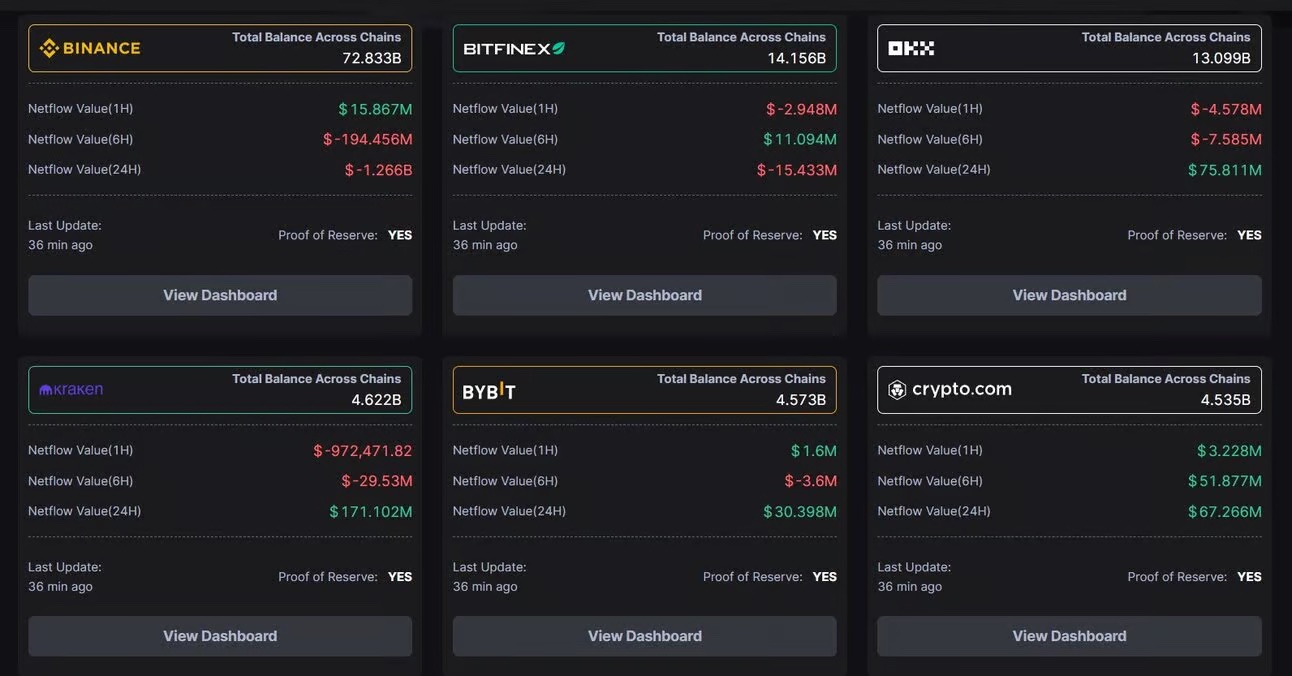Open Bybit View Dashboard button
Screen dimensions: 1292x676
tap(645, 636)
